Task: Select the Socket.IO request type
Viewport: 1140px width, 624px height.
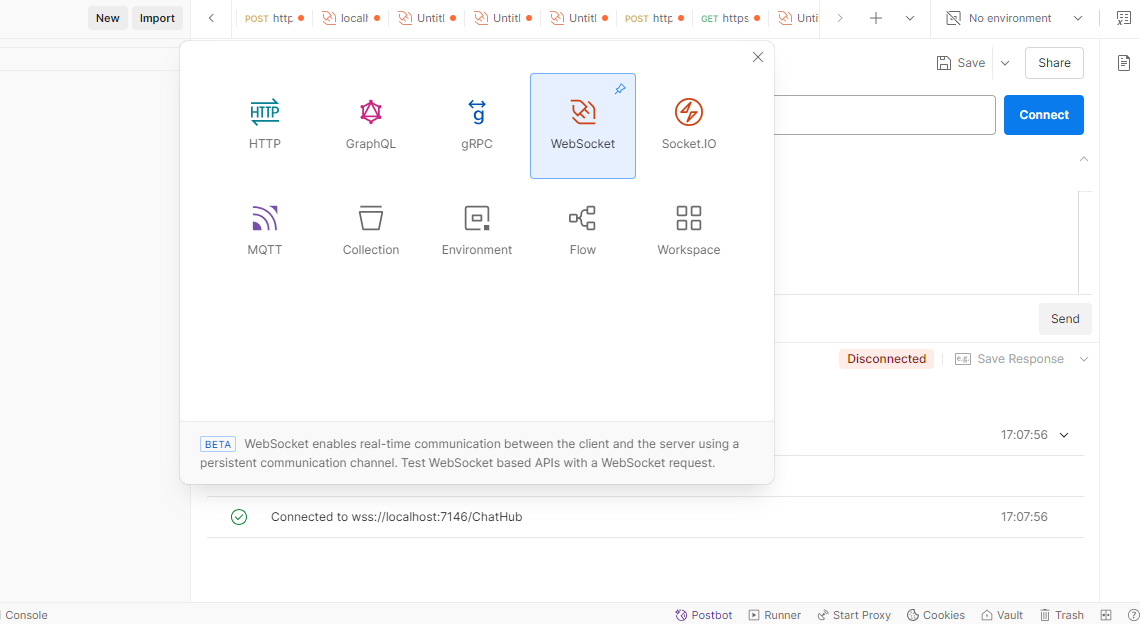Action: tap(688, 123)
